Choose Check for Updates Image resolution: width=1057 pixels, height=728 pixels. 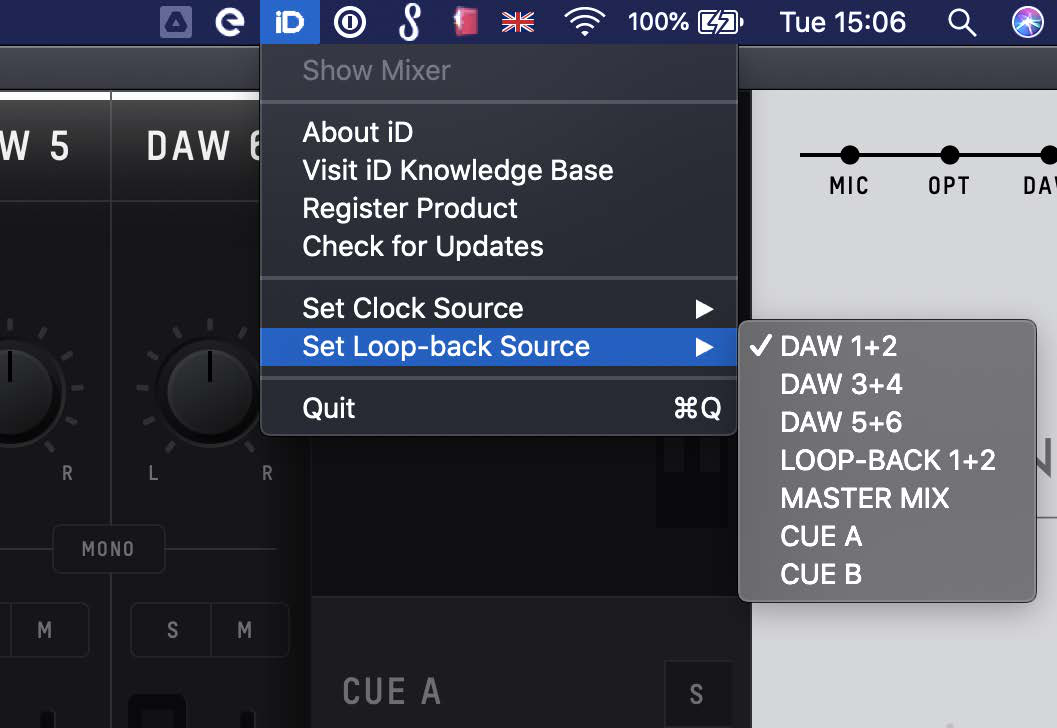tap(499, 246)
